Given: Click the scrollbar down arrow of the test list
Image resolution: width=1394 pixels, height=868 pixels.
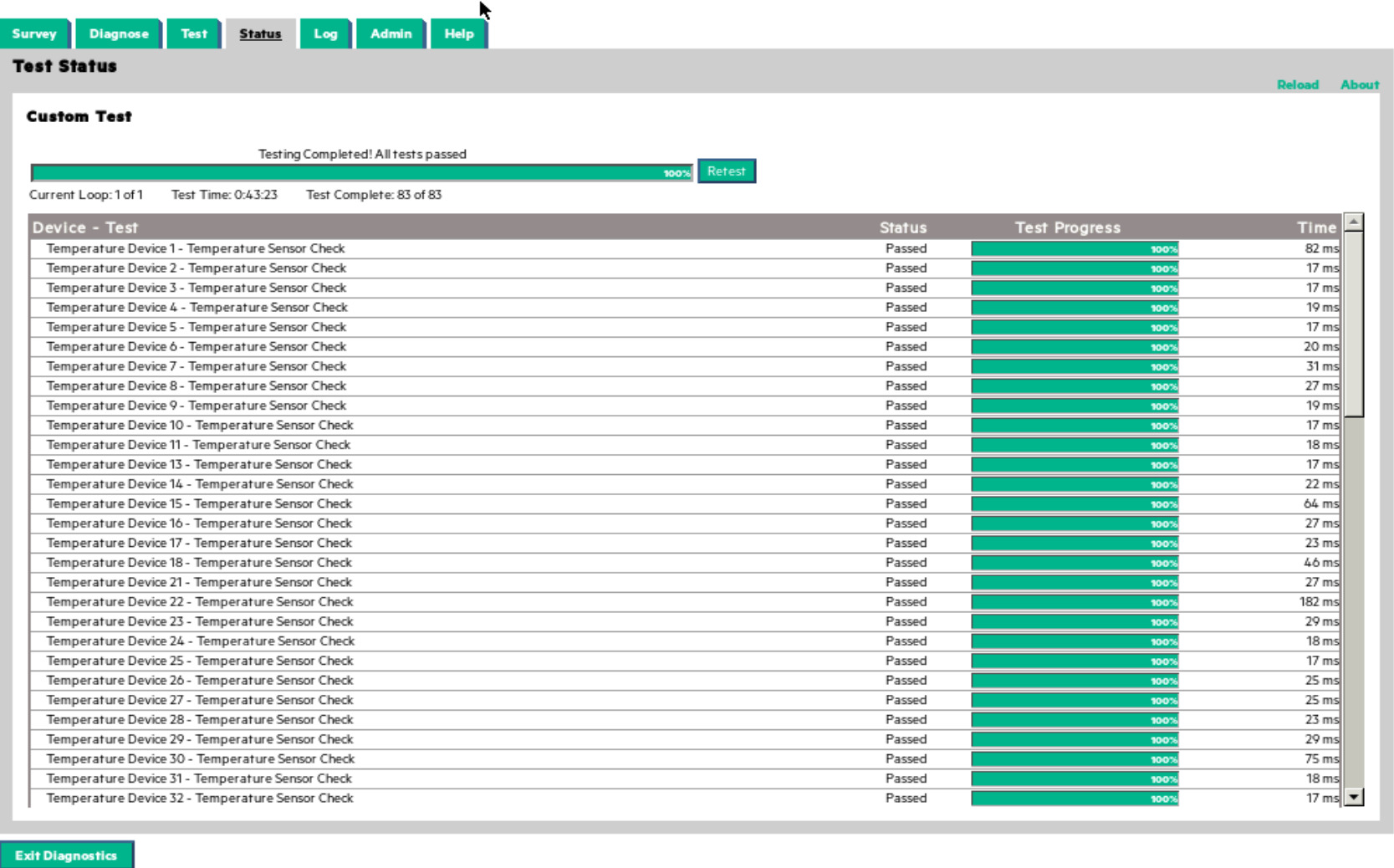Looking at the screenshot, I should pyautogui.click(x=1354, y=797).
